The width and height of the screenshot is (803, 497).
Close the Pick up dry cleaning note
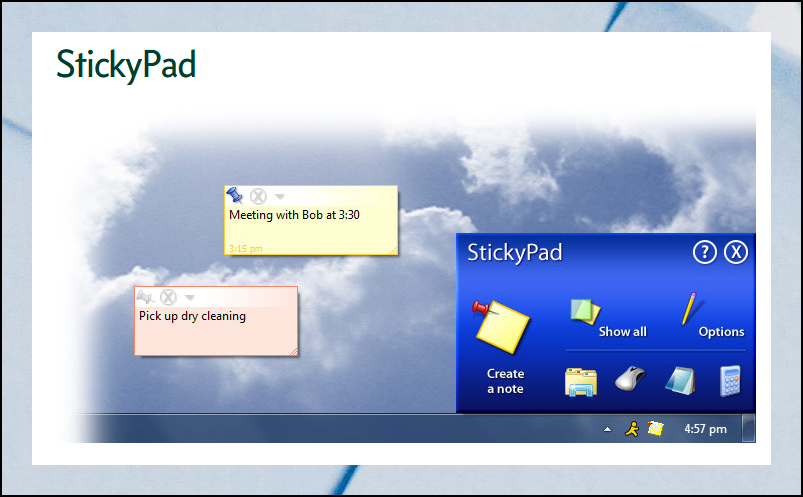tap(168, 297)
